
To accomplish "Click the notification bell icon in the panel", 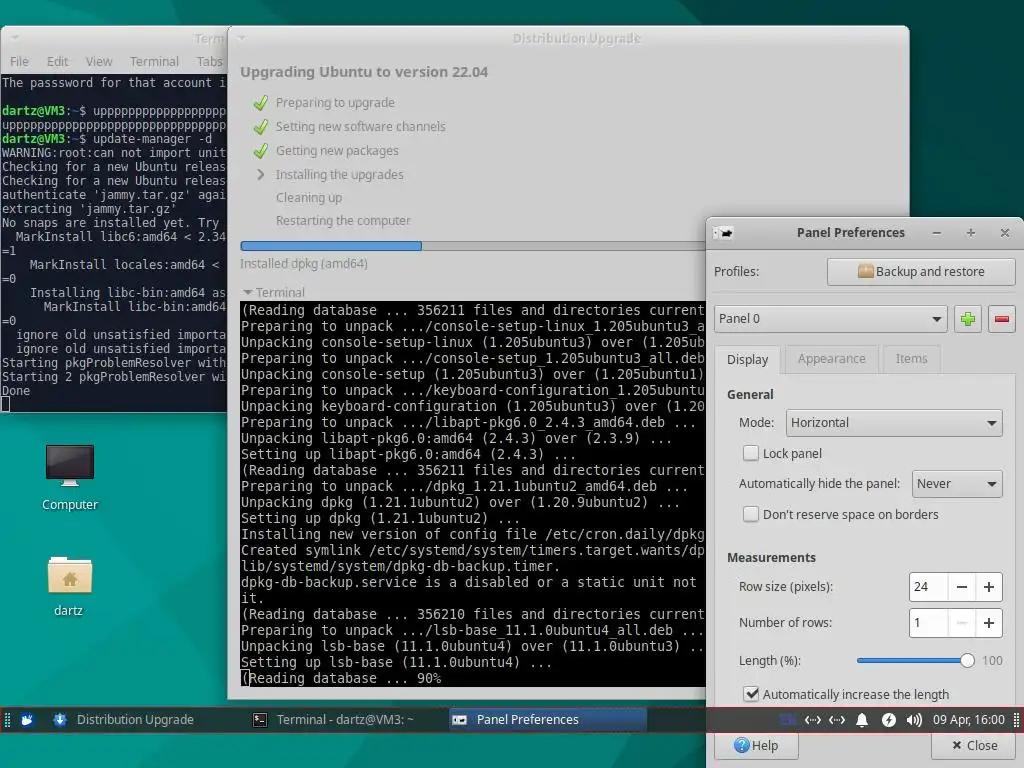I will [x=862, y=720].
